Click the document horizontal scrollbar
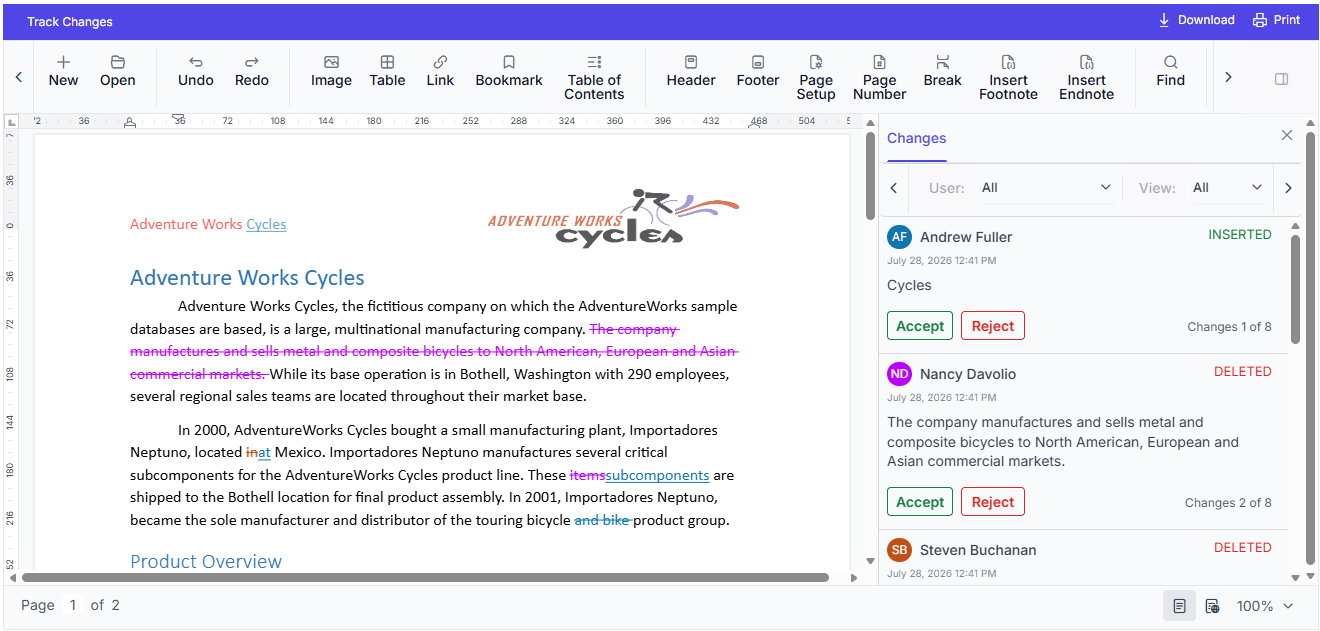 tap(425, 577)
